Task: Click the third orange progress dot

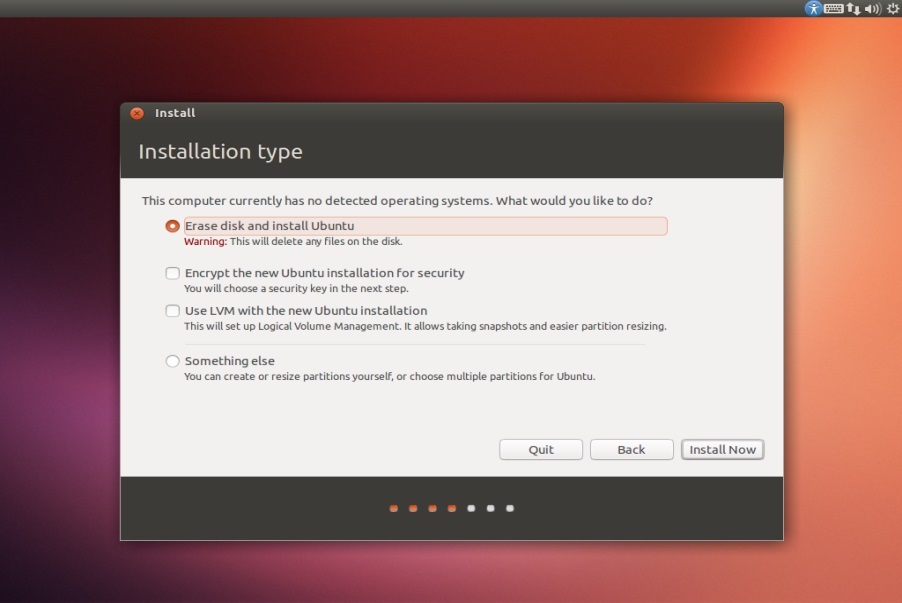Action: 432,508
